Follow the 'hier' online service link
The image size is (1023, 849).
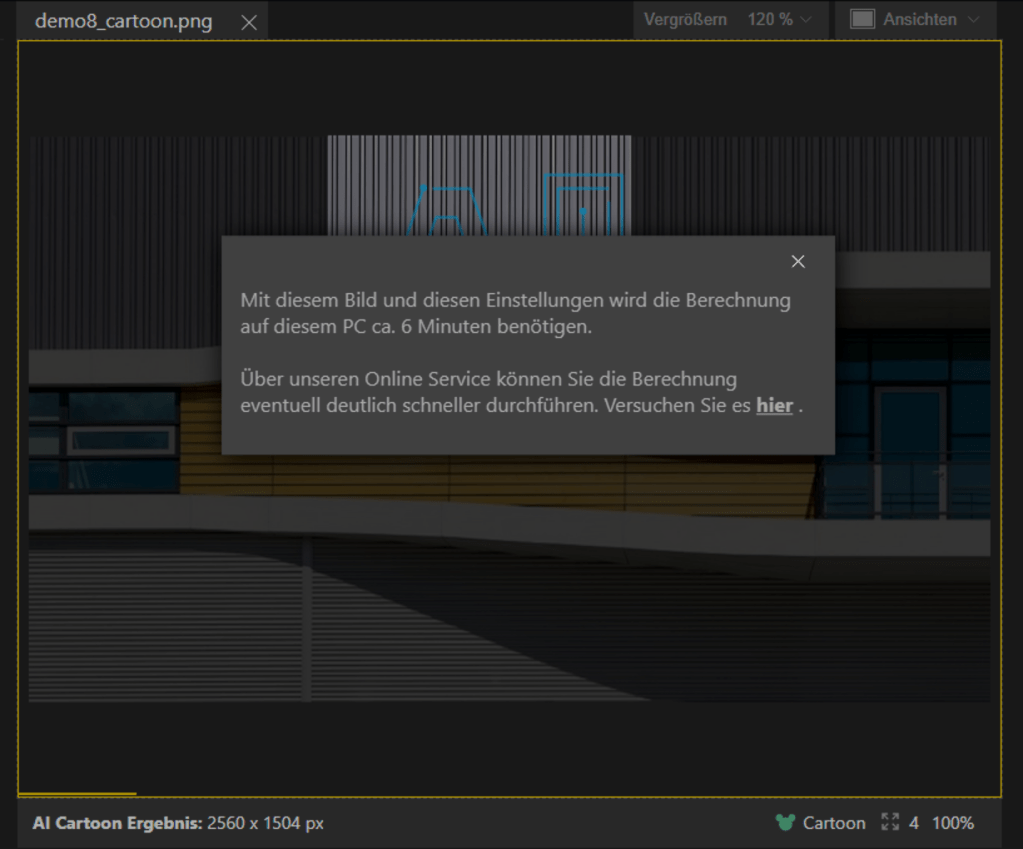[774, 405]
